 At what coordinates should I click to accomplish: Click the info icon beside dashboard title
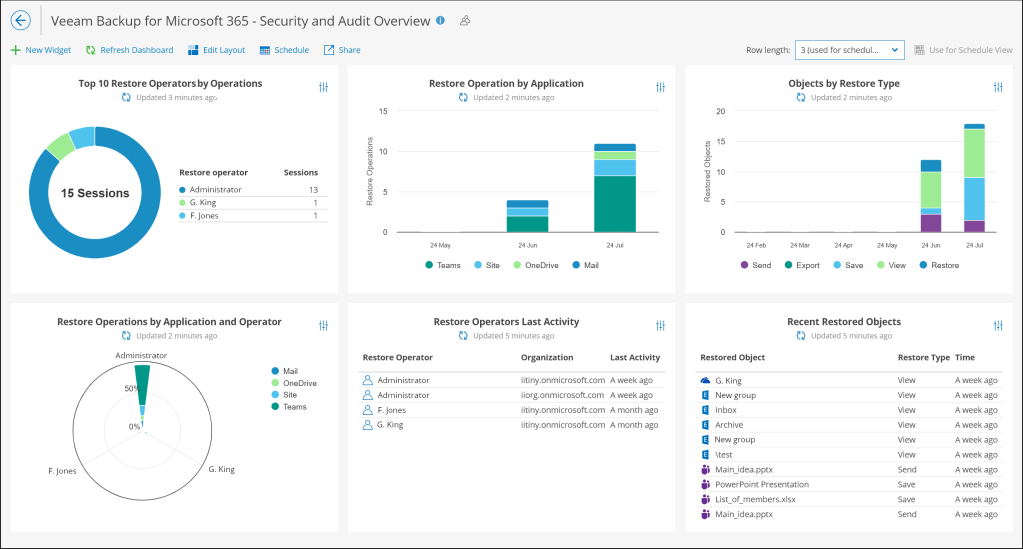[441, 20]
